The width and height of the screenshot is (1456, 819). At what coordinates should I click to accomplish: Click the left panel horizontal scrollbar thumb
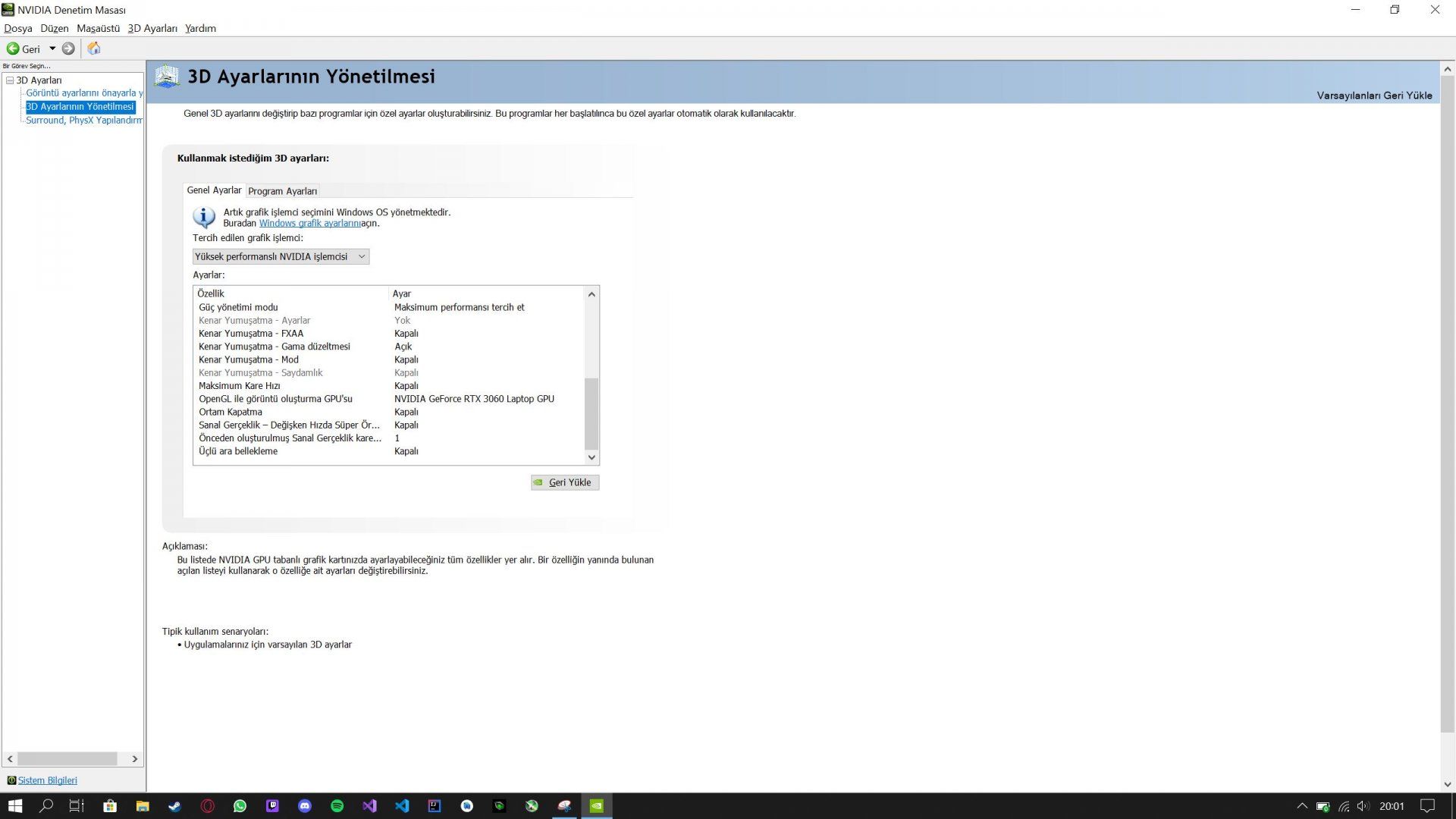[67, 758]
